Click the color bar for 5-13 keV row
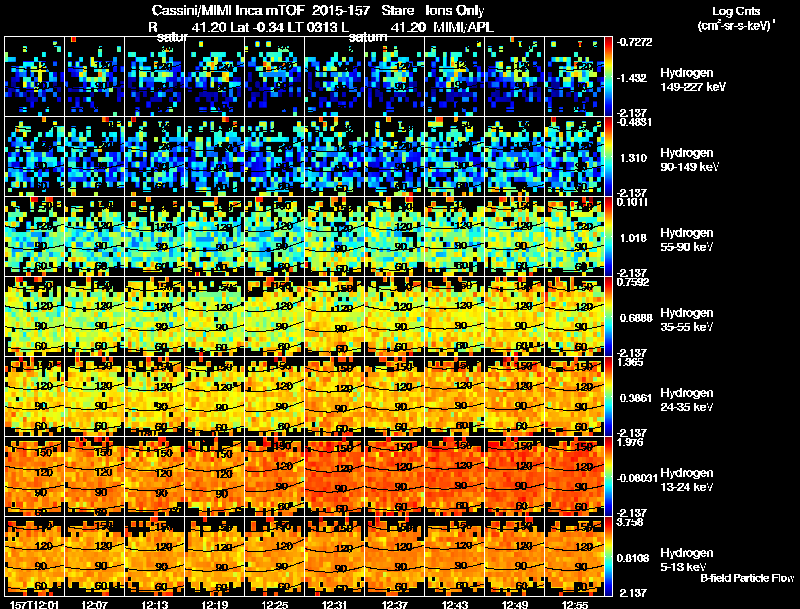 tap(609, 556)
